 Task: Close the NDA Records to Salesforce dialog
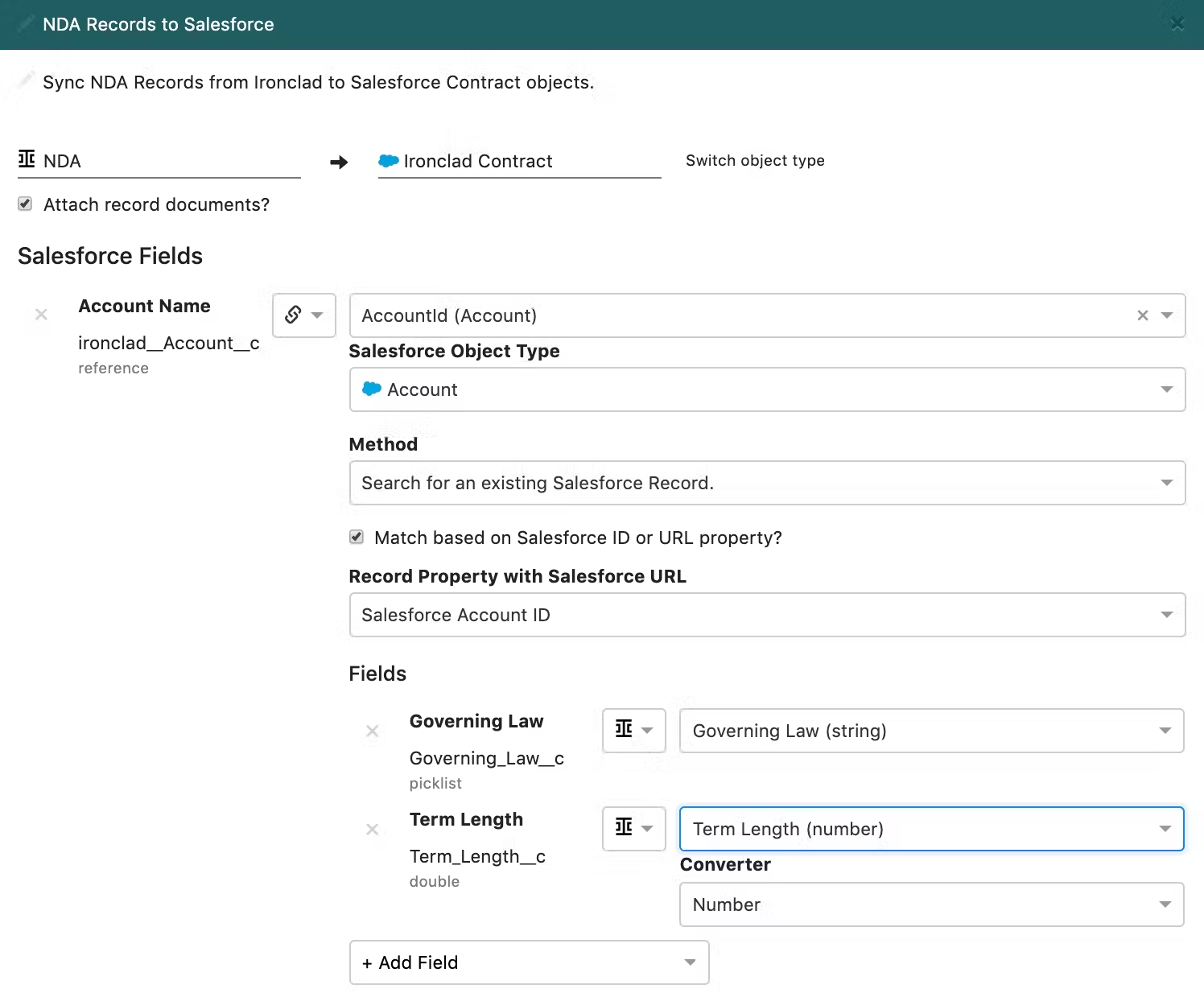point(1177,24)
